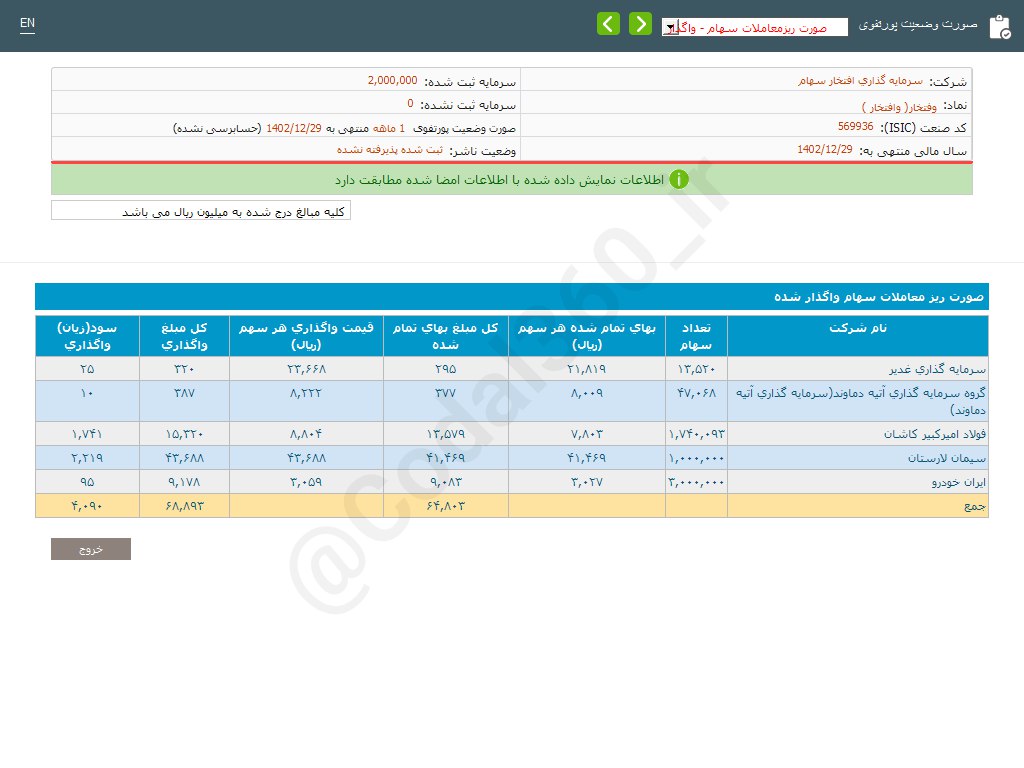This screenshot has height=768, width=1024.
Task: Click the green left-pointing arrow button
Action: (x=608, y=24)
